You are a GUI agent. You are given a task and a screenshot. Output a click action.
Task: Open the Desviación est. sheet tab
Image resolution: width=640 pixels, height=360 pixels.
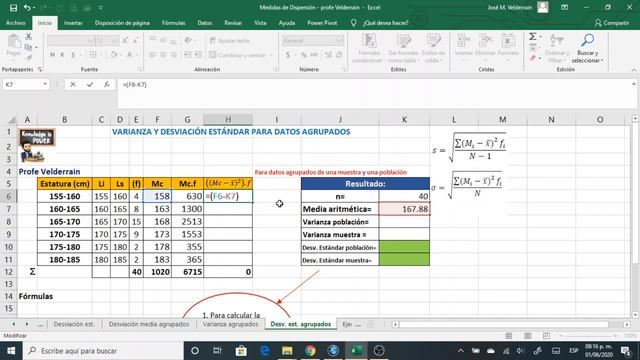click(73, 324)
